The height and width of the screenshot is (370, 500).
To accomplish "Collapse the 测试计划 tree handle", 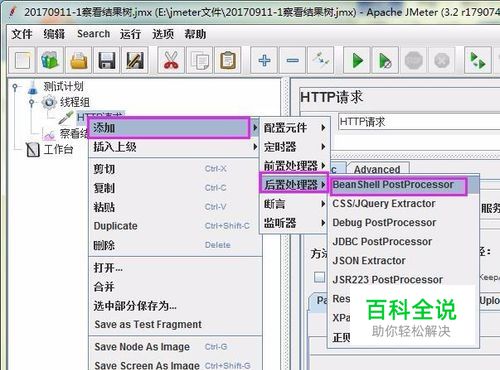I will tap(15, 87).
